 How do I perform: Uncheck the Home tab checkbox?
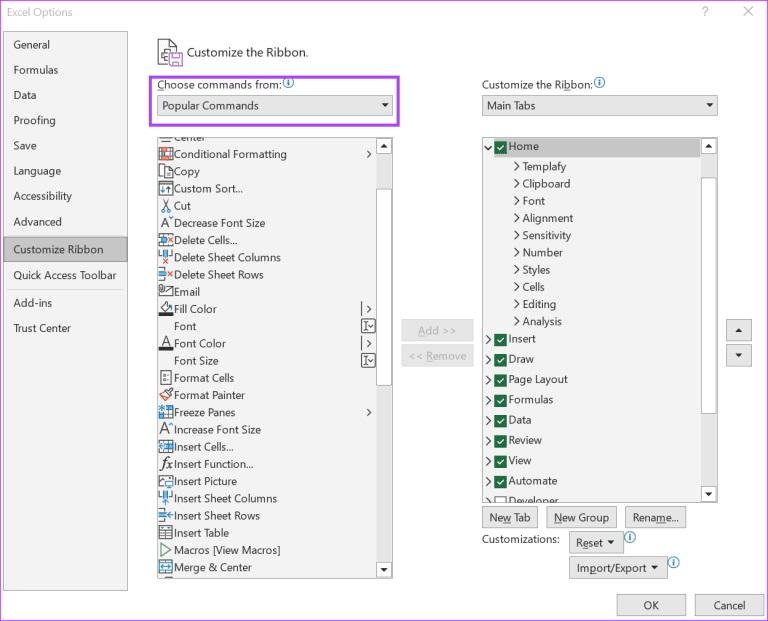(x=500, y=147)
